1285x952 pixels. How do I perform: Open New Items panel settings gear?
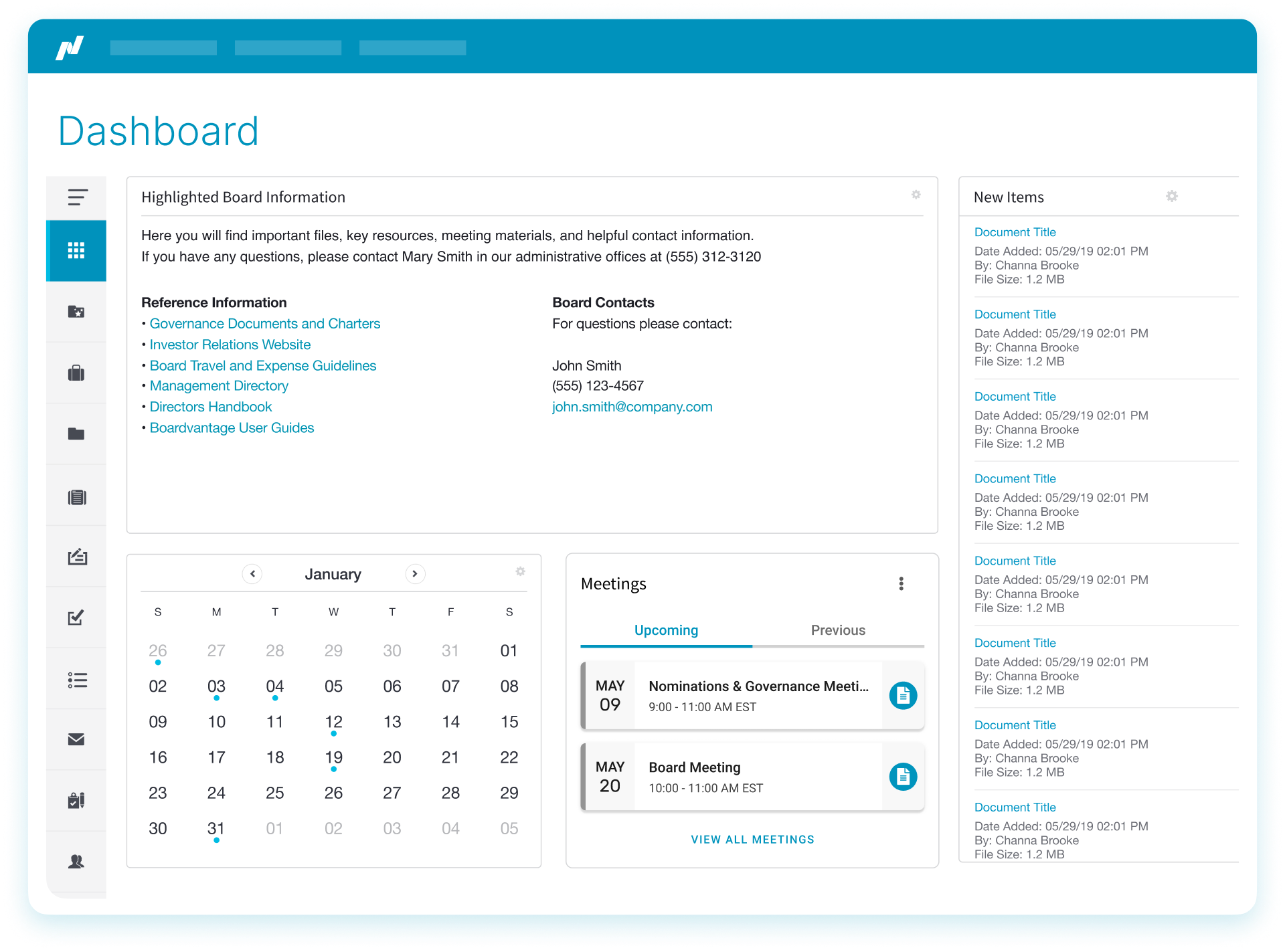[1171, 196]
